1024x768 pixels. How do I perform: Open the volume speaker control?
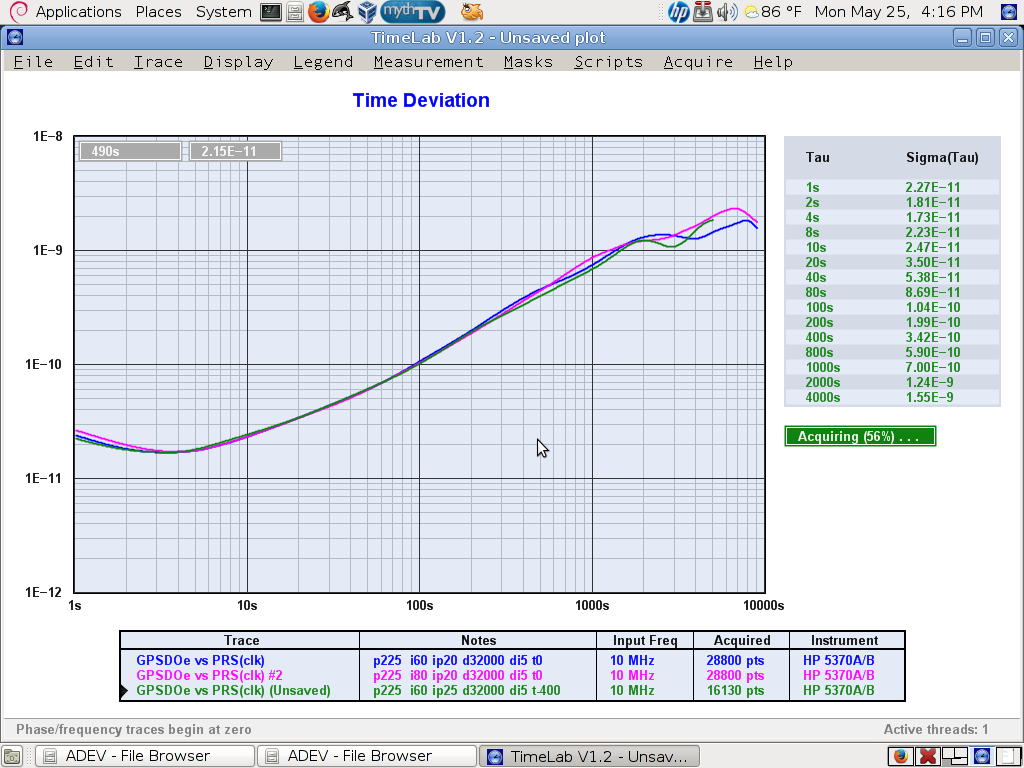click(x=727, y=12)
